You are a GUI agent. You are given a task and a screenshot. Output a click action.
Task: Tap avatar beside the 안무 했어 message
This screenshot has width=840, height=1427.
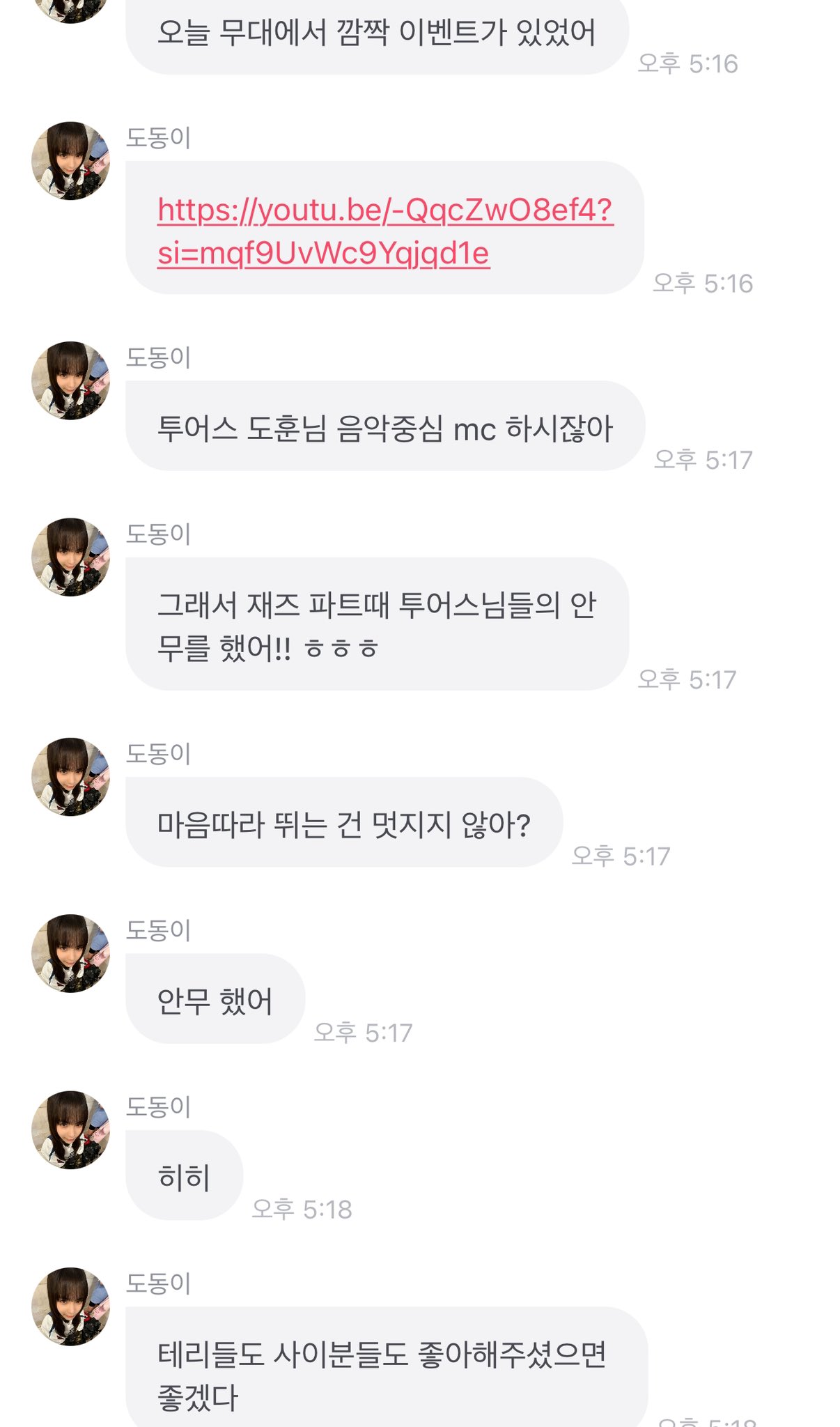click(71, 953)
